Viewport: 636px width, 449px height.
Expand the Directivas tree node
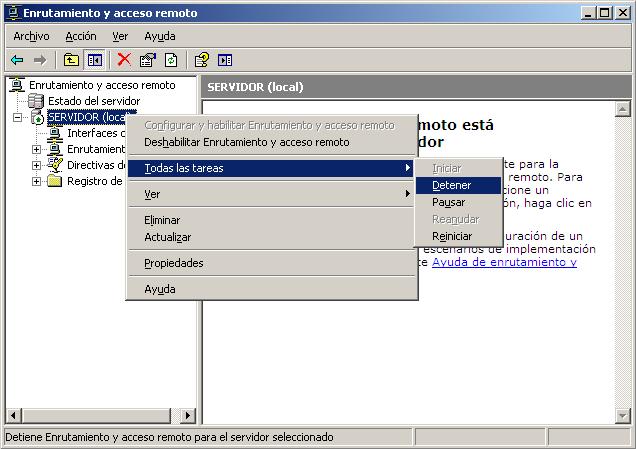point(37,165)
